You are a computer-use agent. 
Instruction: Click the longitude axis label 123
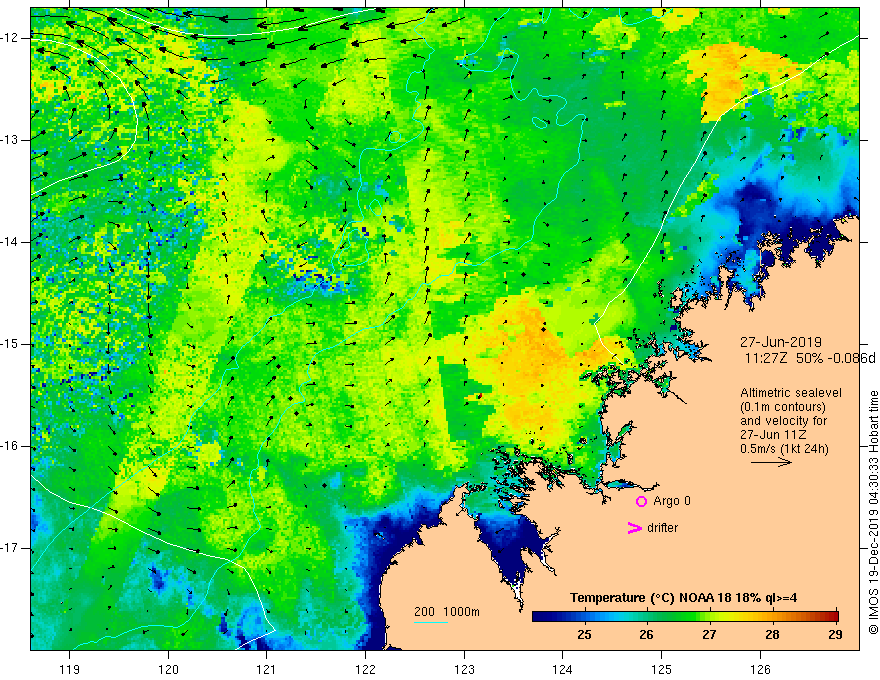[464, 669]
